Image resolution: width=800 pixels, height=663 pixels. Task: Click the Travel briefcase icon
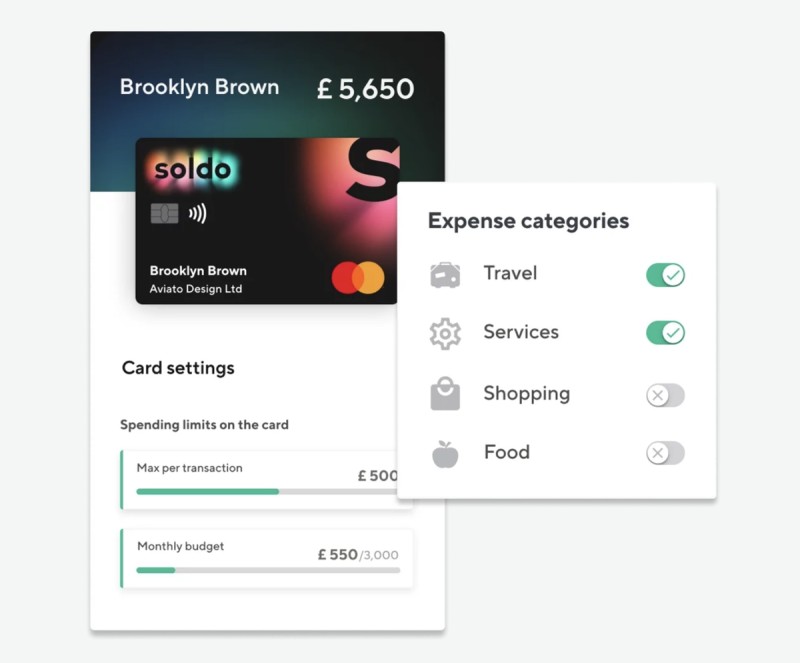point(445,273)
